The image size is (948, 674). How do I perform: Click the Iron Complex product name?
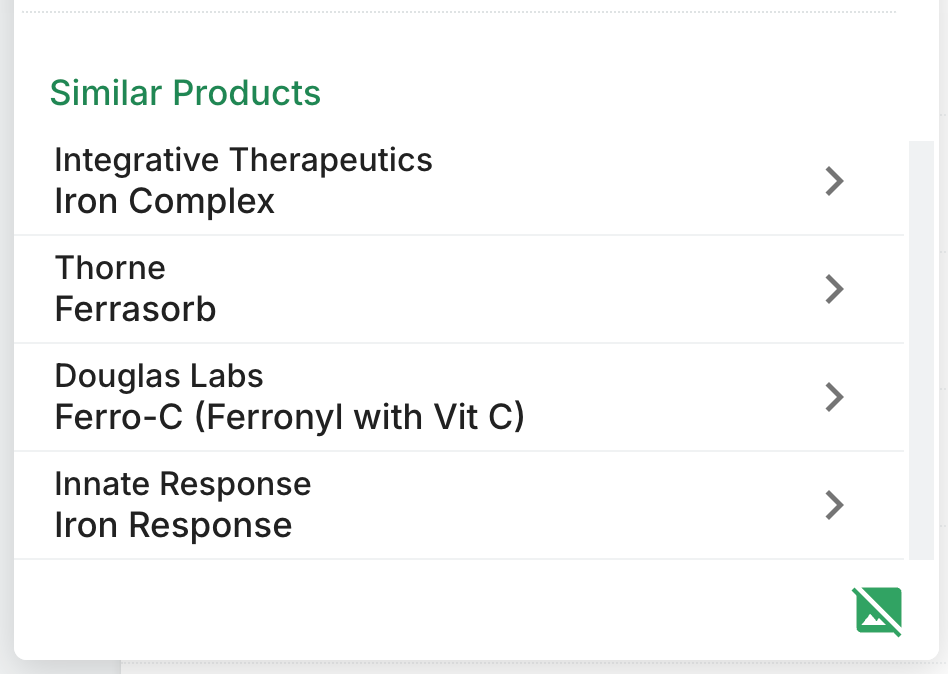(x=164, y=201)
